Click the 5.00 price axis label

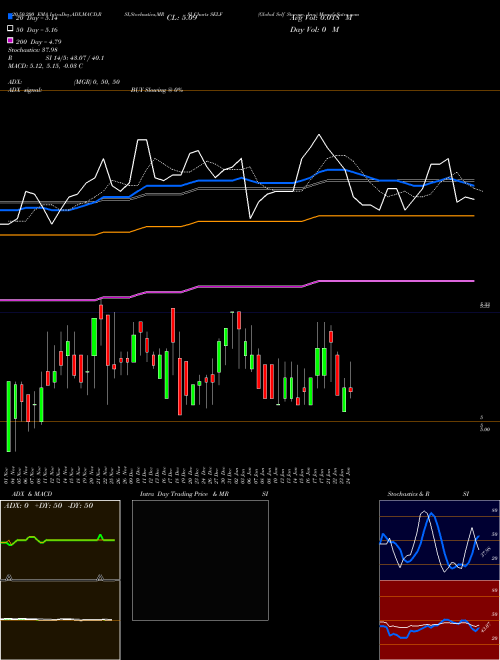pyautogui.click(x=485, y=429)
